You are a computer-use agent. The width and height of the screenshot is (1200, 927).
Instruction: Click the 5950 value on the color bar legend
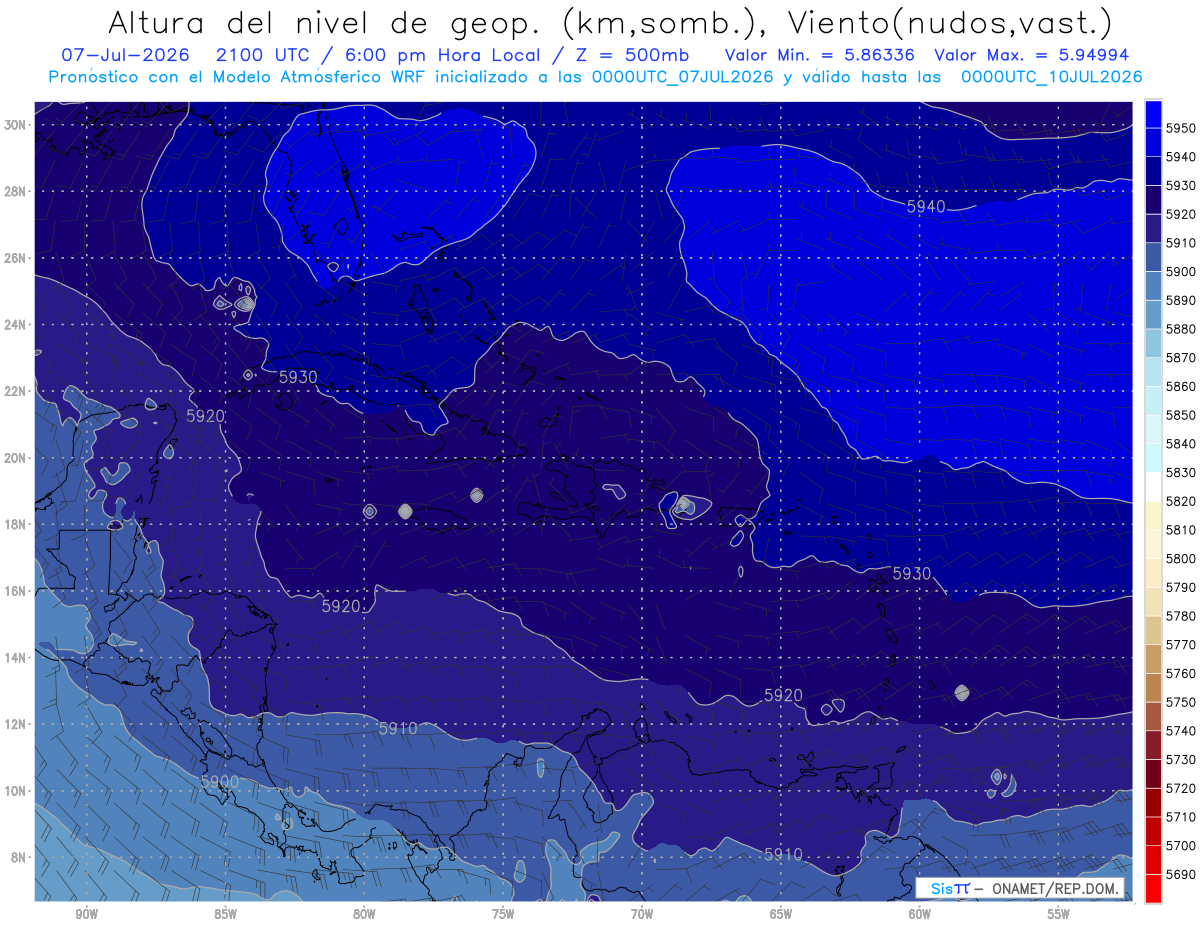1181,128
